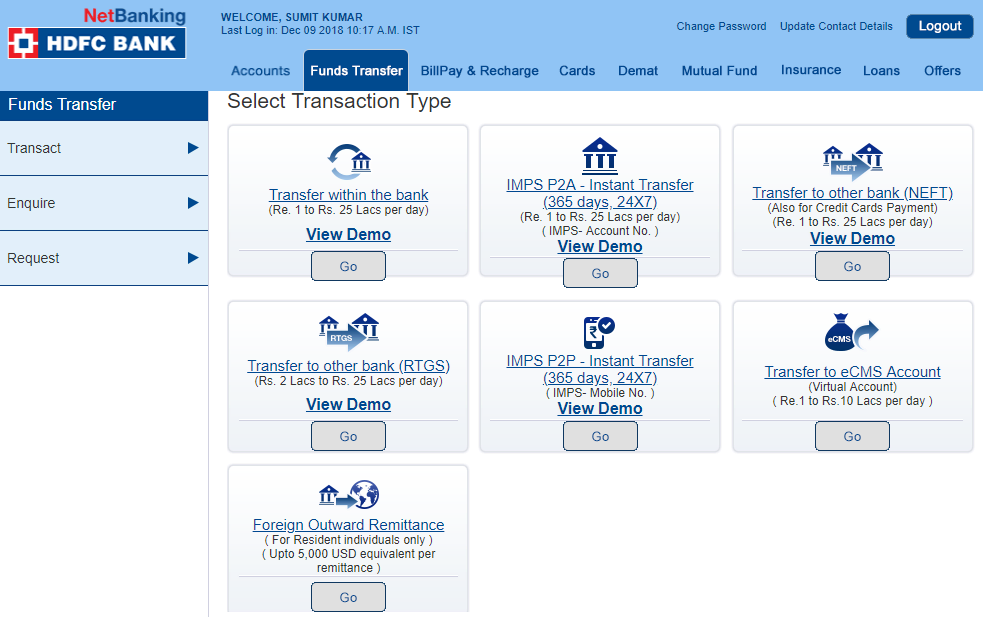Click the 'WELCOME, SUMIT KUMAR' text
The width and height of the screenshot is (983, 617).
292,18
